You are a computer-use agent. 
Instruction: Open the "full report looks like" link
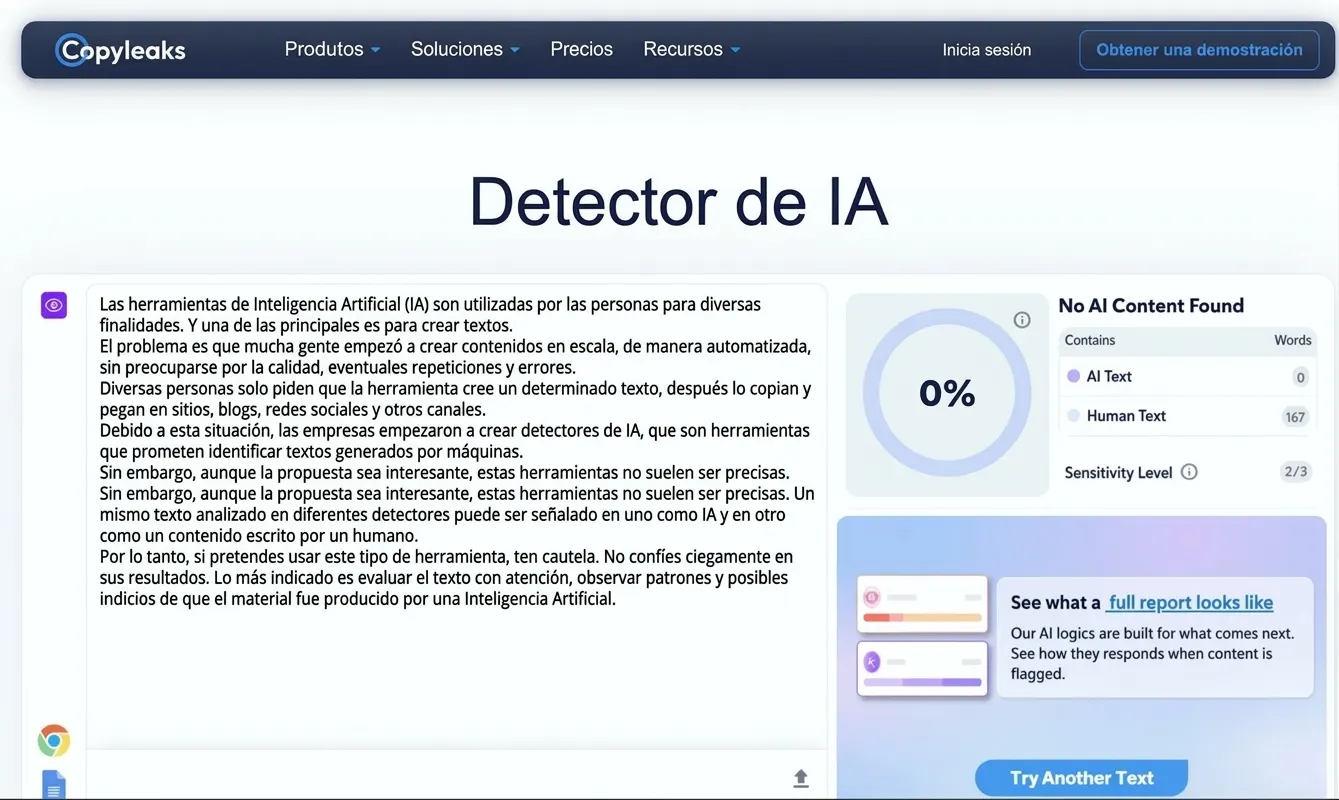coord(1190,602)
